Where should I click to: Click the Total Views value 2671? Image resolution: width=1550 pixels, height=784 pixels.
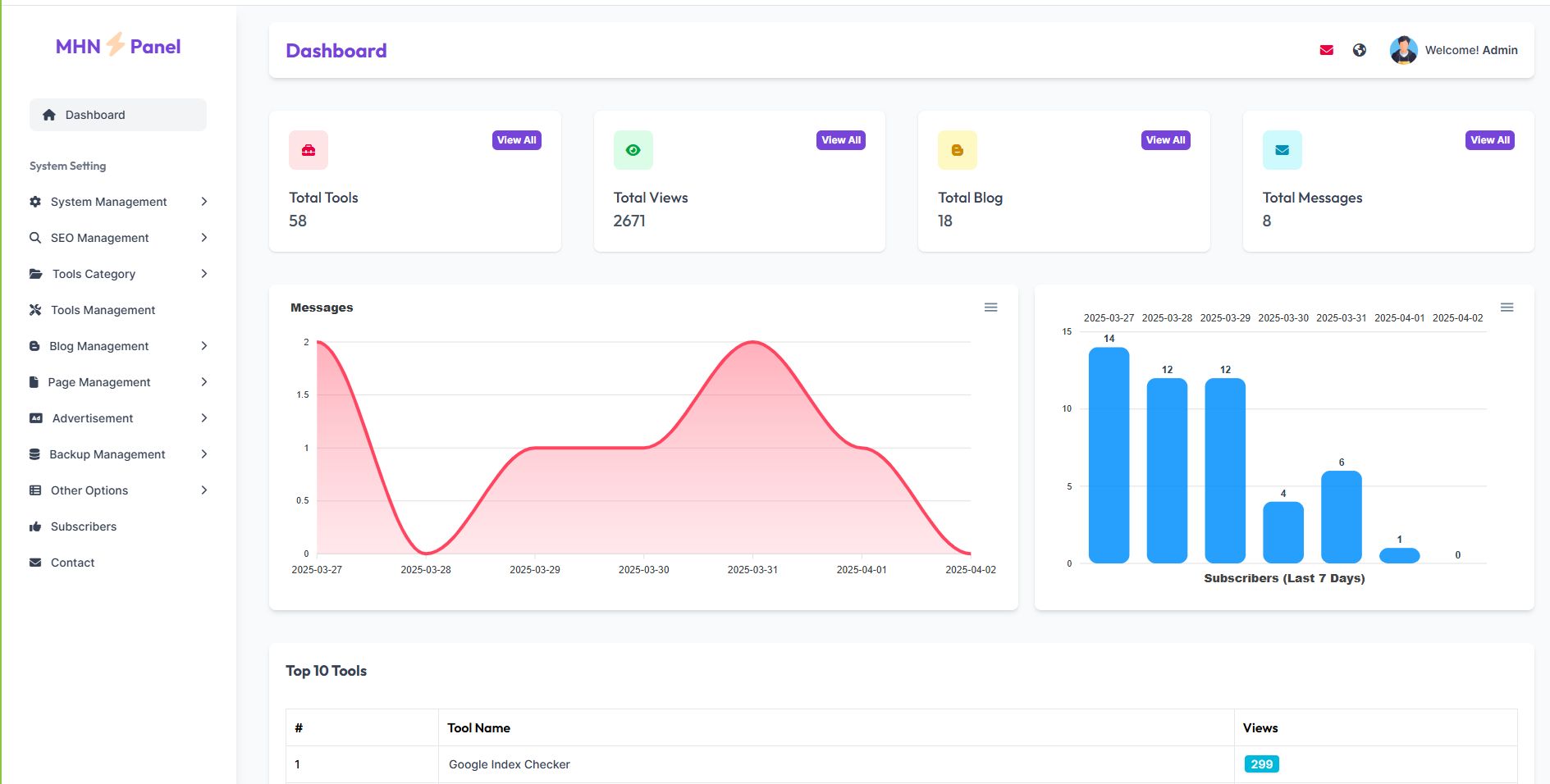pos(629,221)
